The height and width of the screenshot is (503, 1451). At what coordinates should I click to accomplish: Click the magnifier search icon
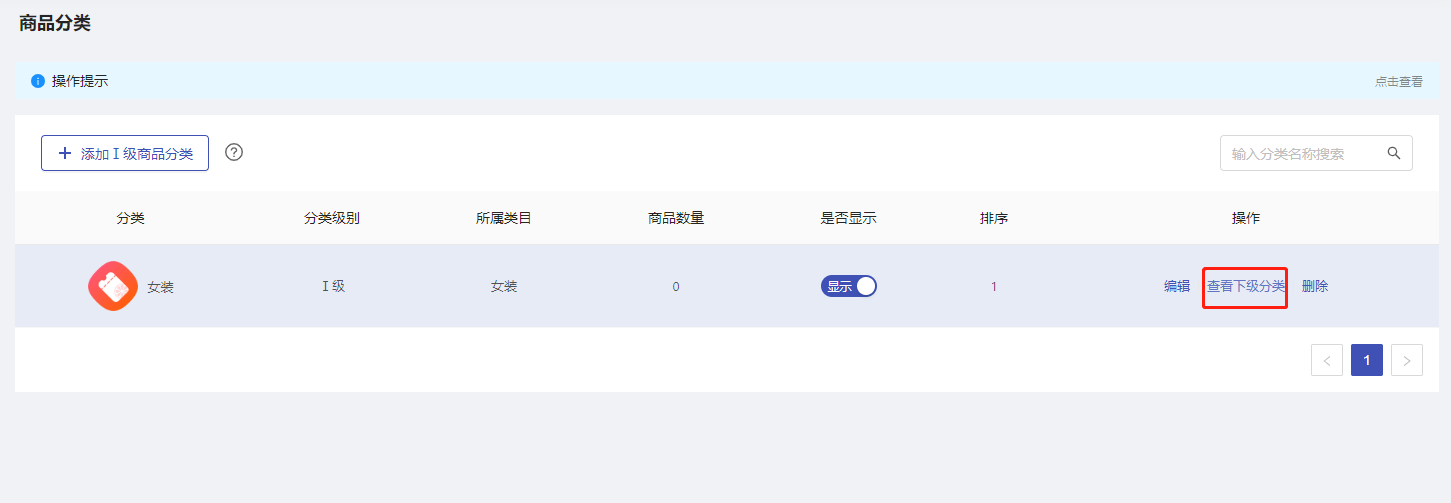pyautogui.click(x=1394, y=153)
